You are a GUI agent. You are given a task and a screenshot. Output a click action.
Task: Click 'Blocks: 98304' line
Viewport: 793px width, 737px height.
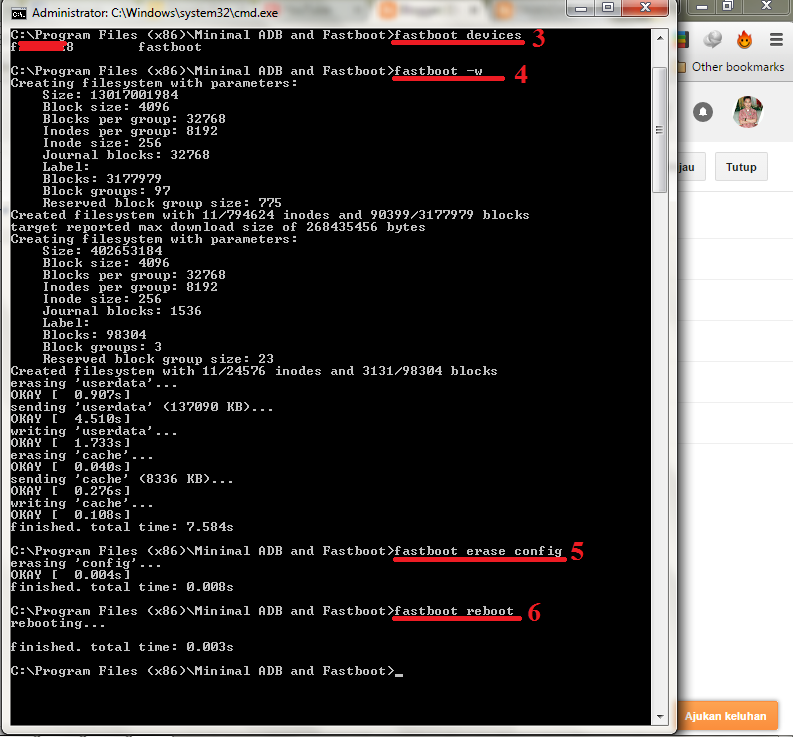click(95, 335)
